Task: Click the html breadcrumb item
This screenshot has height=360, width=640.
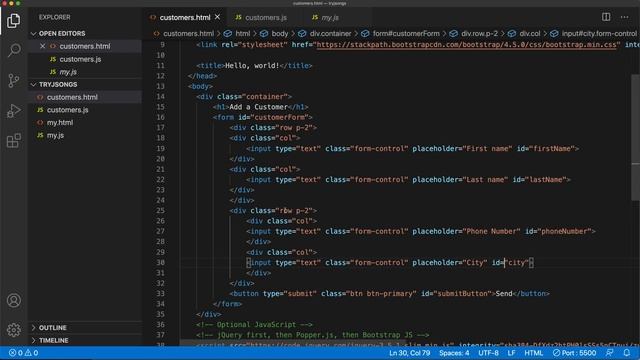Action: (238, 33)
